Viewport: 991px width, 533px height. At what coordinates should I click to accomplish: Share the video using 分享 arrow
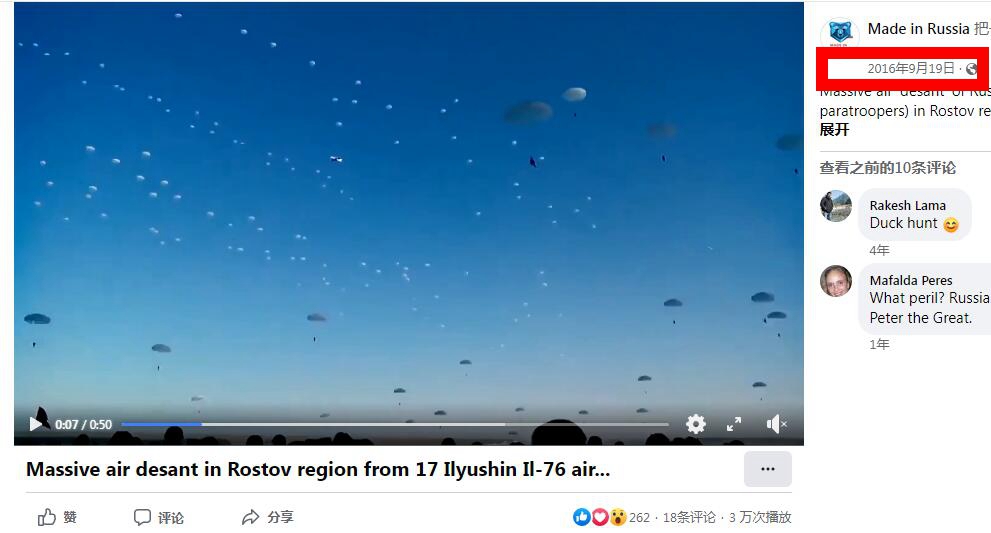pyautogui.click(x=267, y=517)
